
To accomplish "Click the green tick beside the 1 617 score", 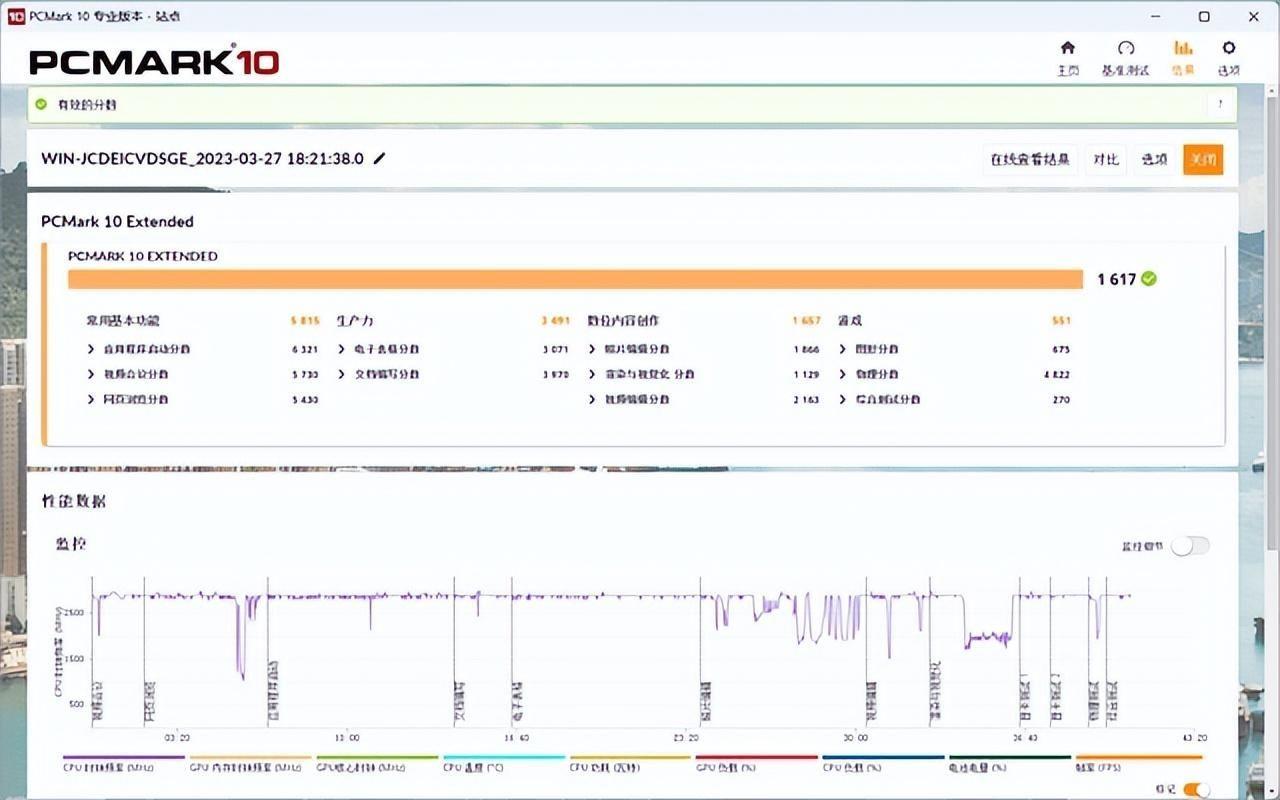I will (1149, 279).
